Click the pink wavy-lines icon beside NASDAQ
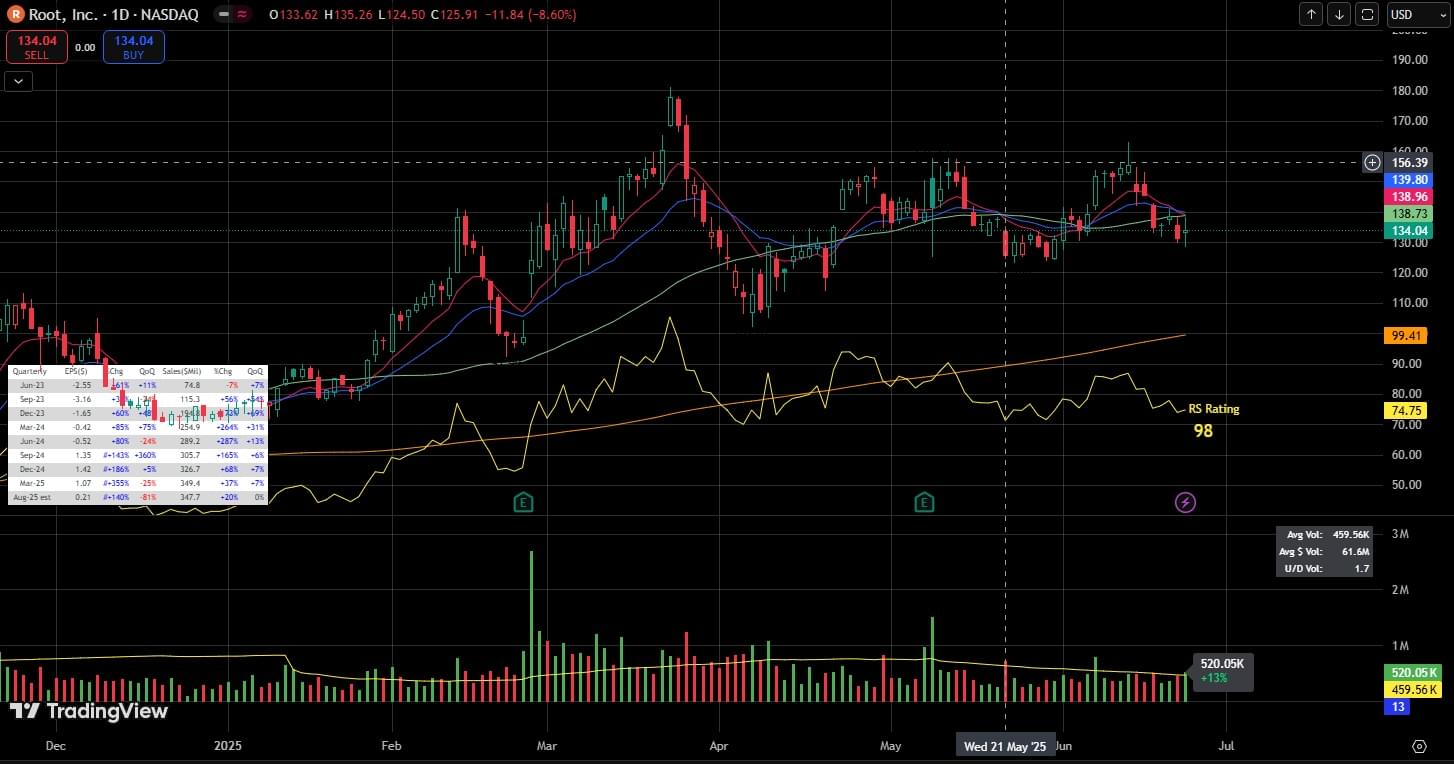This screenshot has height=764, width=1454. coord(243,15)
